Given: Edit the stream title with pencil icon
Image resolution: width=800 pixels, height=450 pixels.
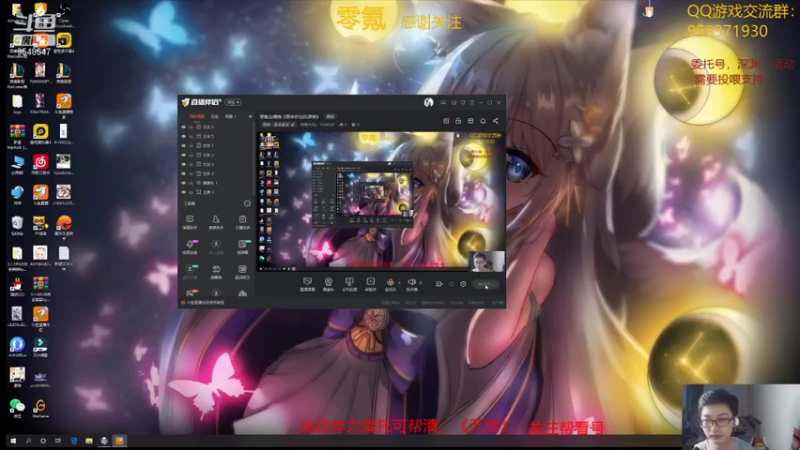Looking at the screenshot, I should tap(293, 124).
